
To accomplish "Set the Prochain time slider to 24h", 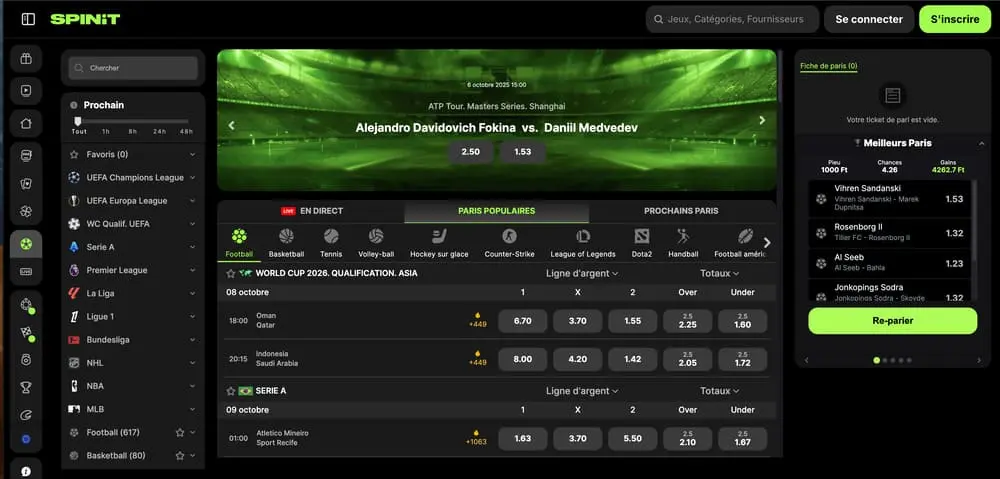I will pos(159,131).
